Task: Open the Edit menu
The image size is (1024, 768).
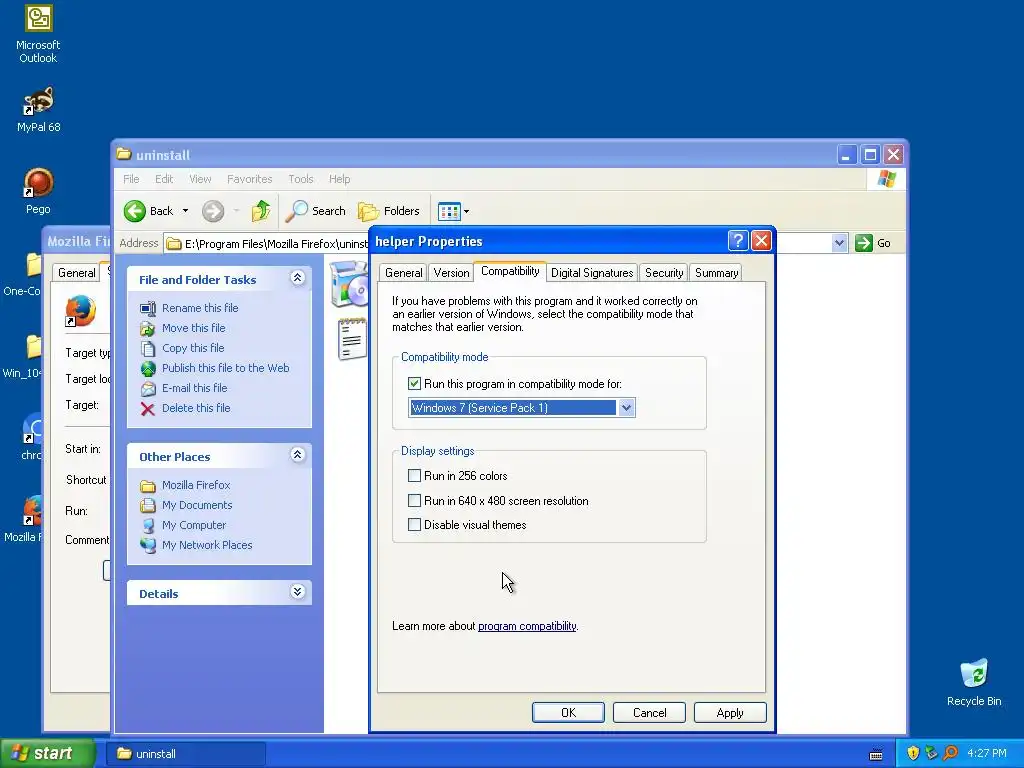Action: click(x=164, y=179)
